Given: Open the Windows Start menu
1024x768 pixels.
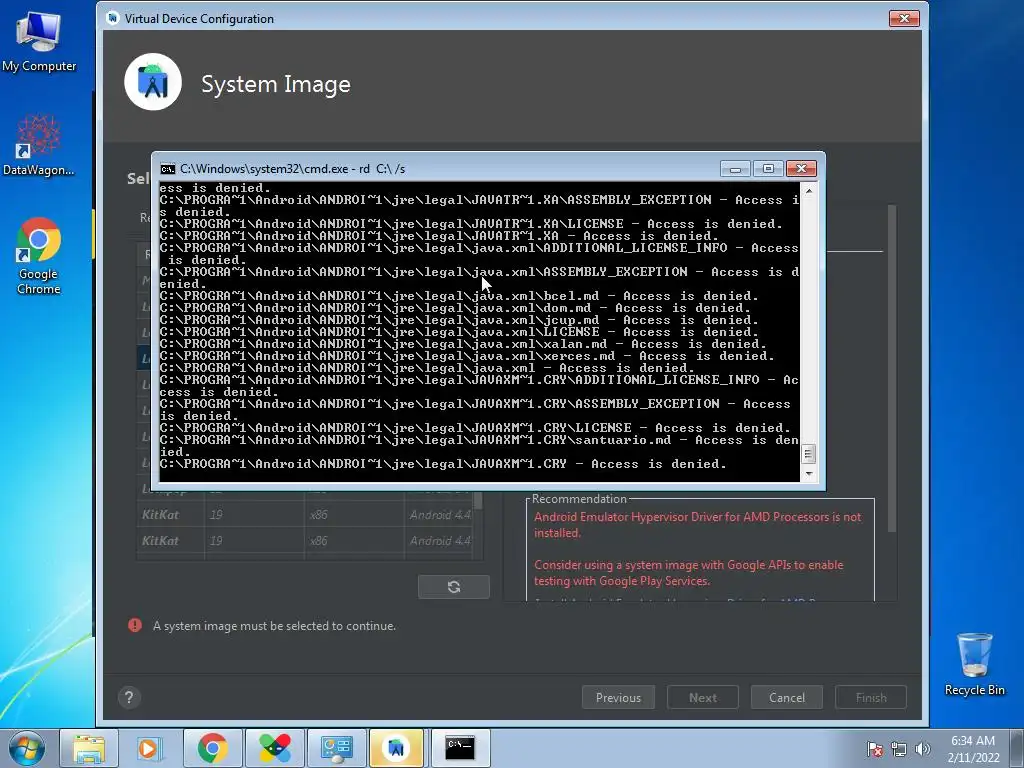Looking at the screenshot, I should (27, 748).
